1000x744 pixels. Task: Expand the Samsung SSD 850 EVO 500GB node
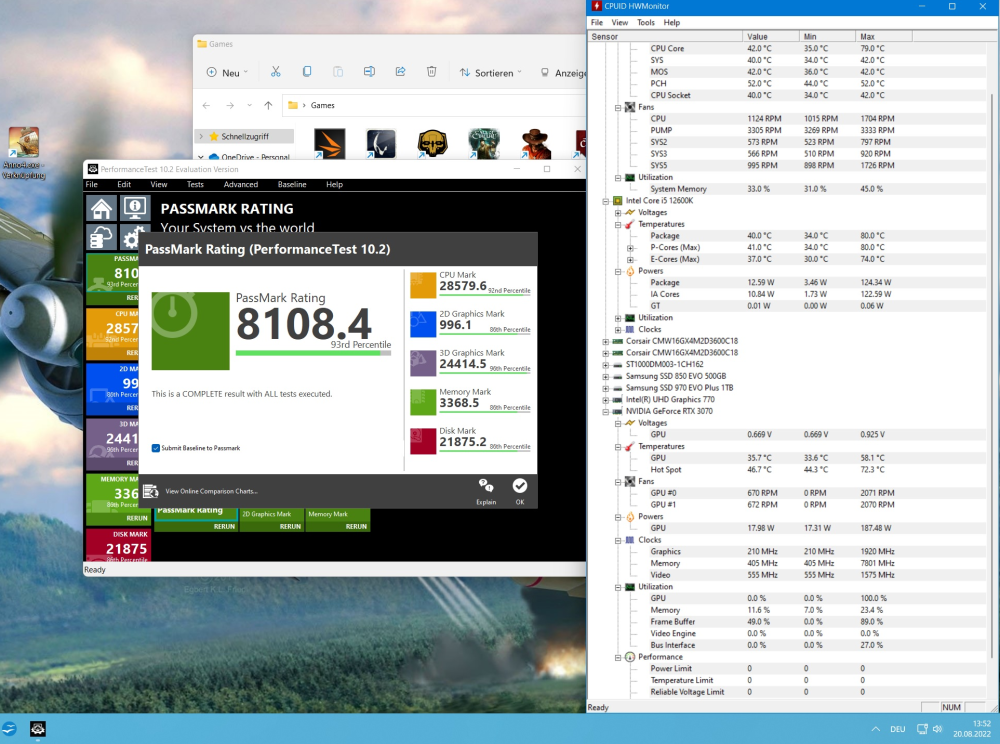pos(606,376)
